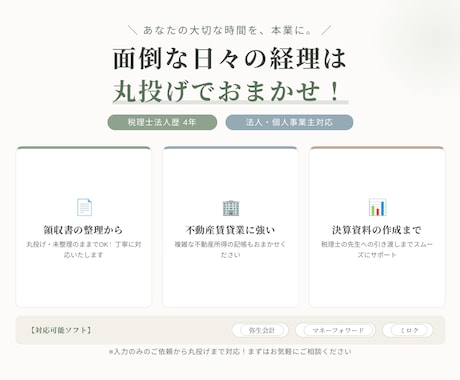Select the 税理士法人歴 4年 green badge
Viewport: 460px width, 380px height.
[x=162, y=122]
